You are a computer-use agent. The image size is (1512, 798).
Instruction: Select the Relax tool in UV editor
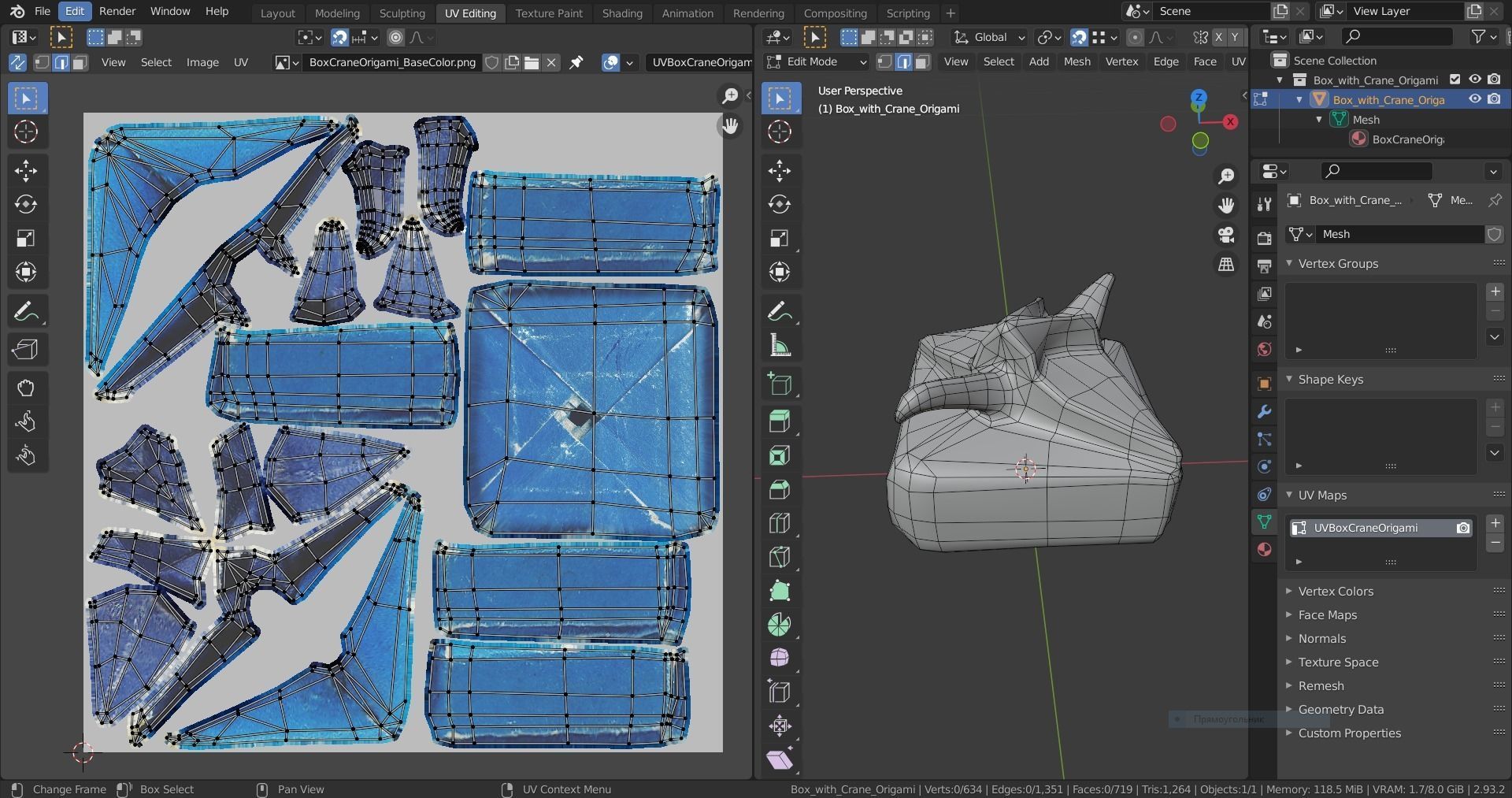pos(26,421)
